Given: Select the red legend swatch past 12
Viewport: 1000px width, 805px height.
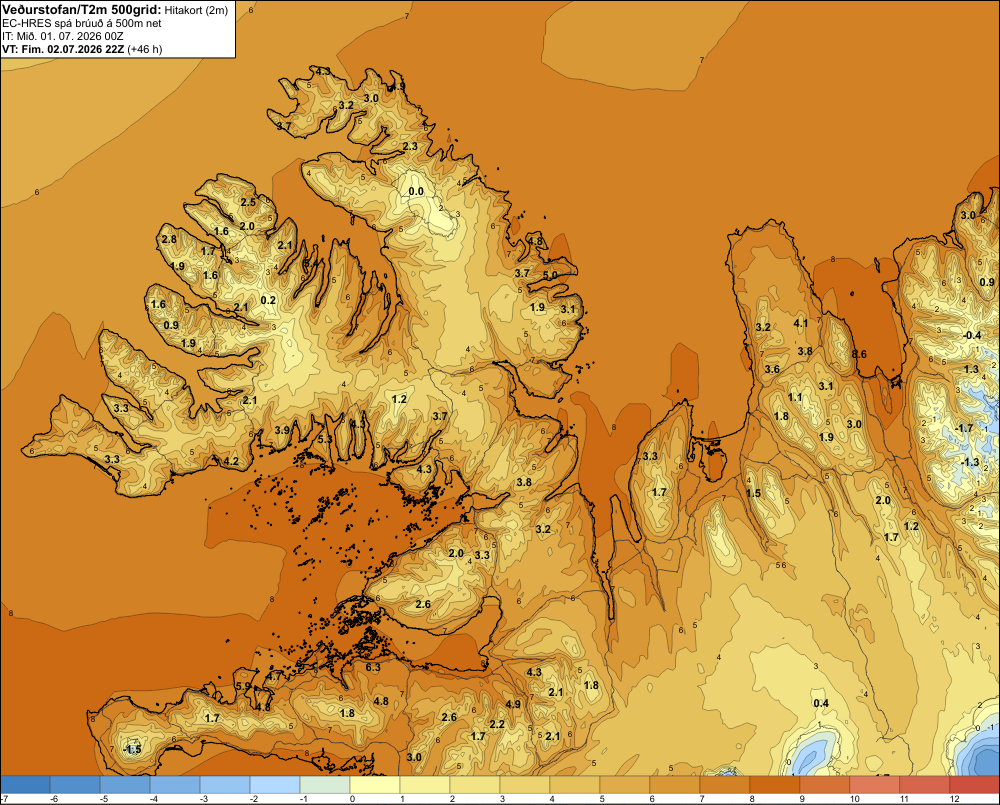Looking at the screenshot, I should pos(974,784).
